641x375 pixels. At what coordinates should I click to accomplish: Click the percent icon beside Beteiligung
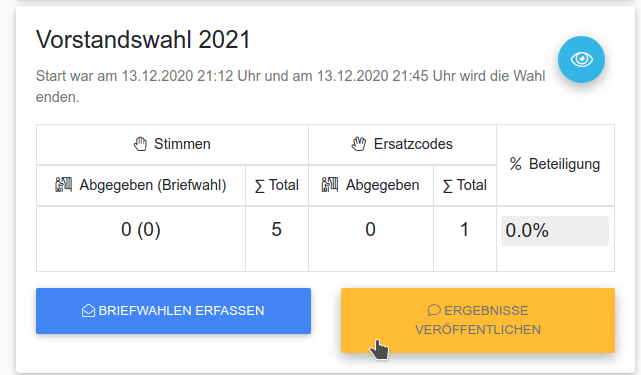[x=515, y=164]
